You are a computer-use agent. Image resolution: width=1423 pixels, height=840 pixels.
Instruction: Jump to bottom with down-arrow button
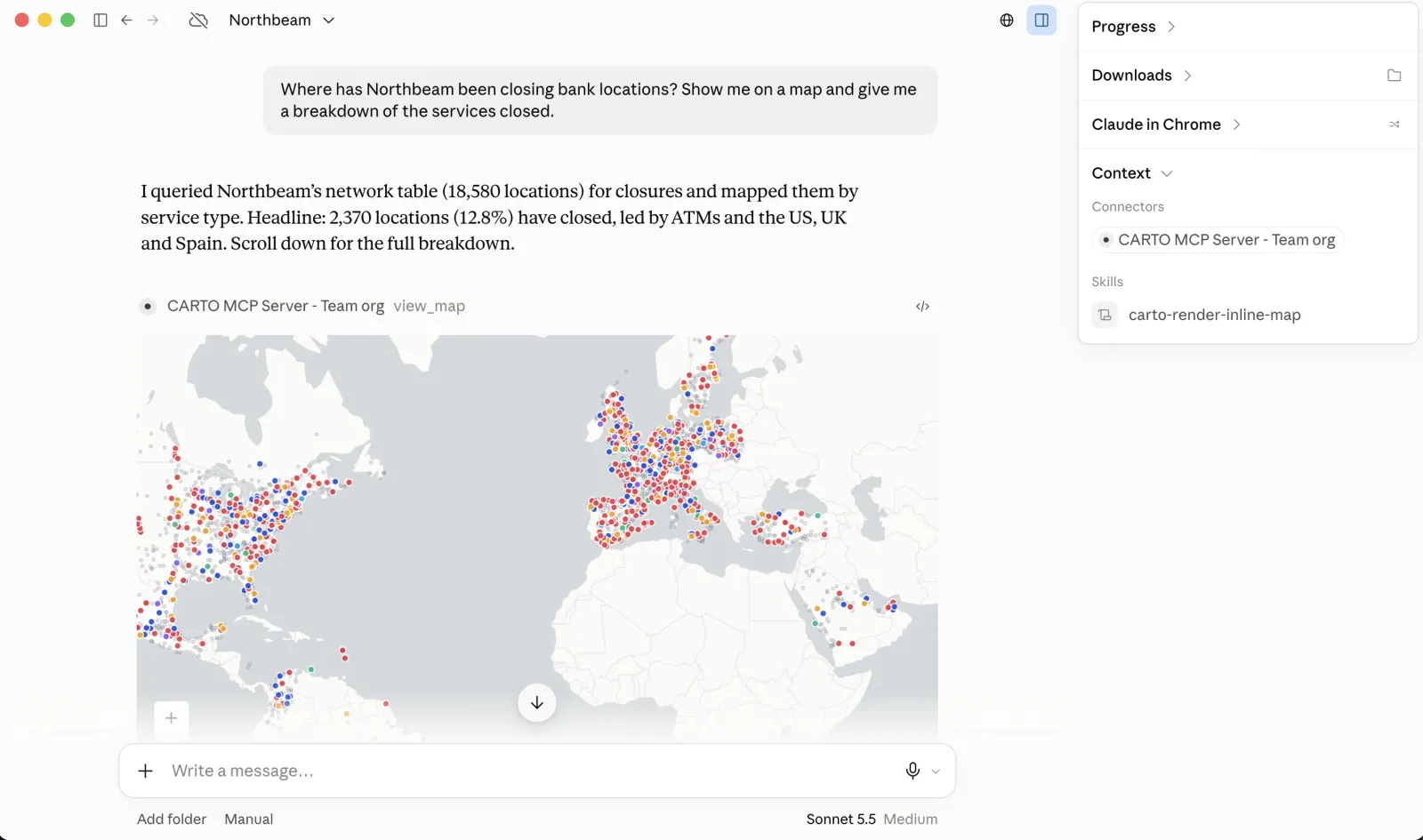pos(537,702)
